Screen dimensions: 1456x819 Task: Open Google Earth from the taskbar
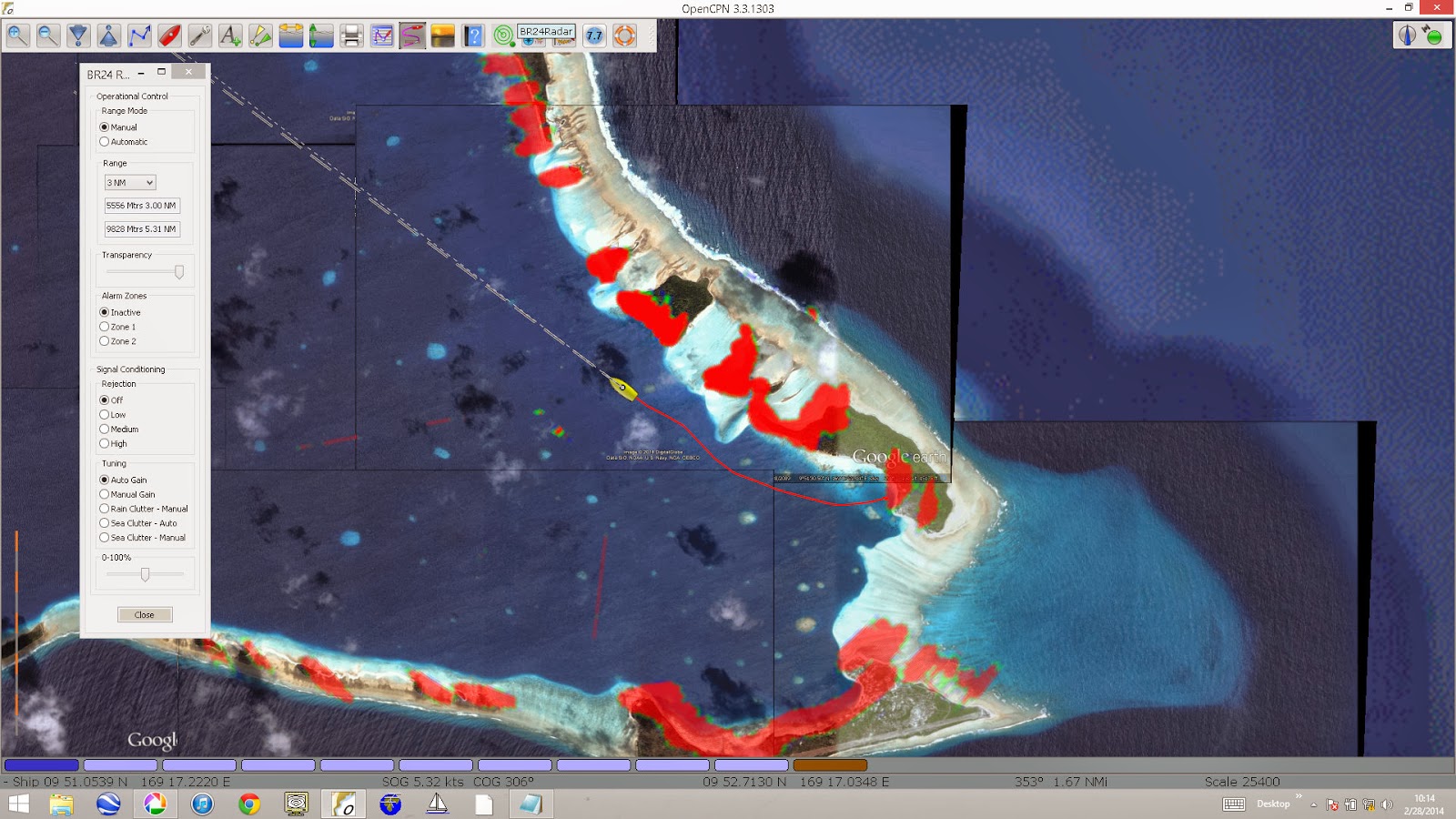[108, 804]
